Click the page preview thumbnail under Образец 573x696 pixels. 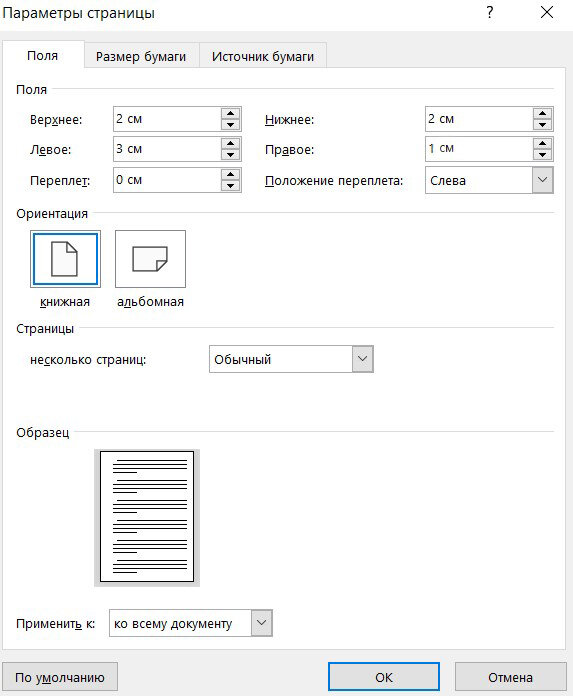coord(147,517)
